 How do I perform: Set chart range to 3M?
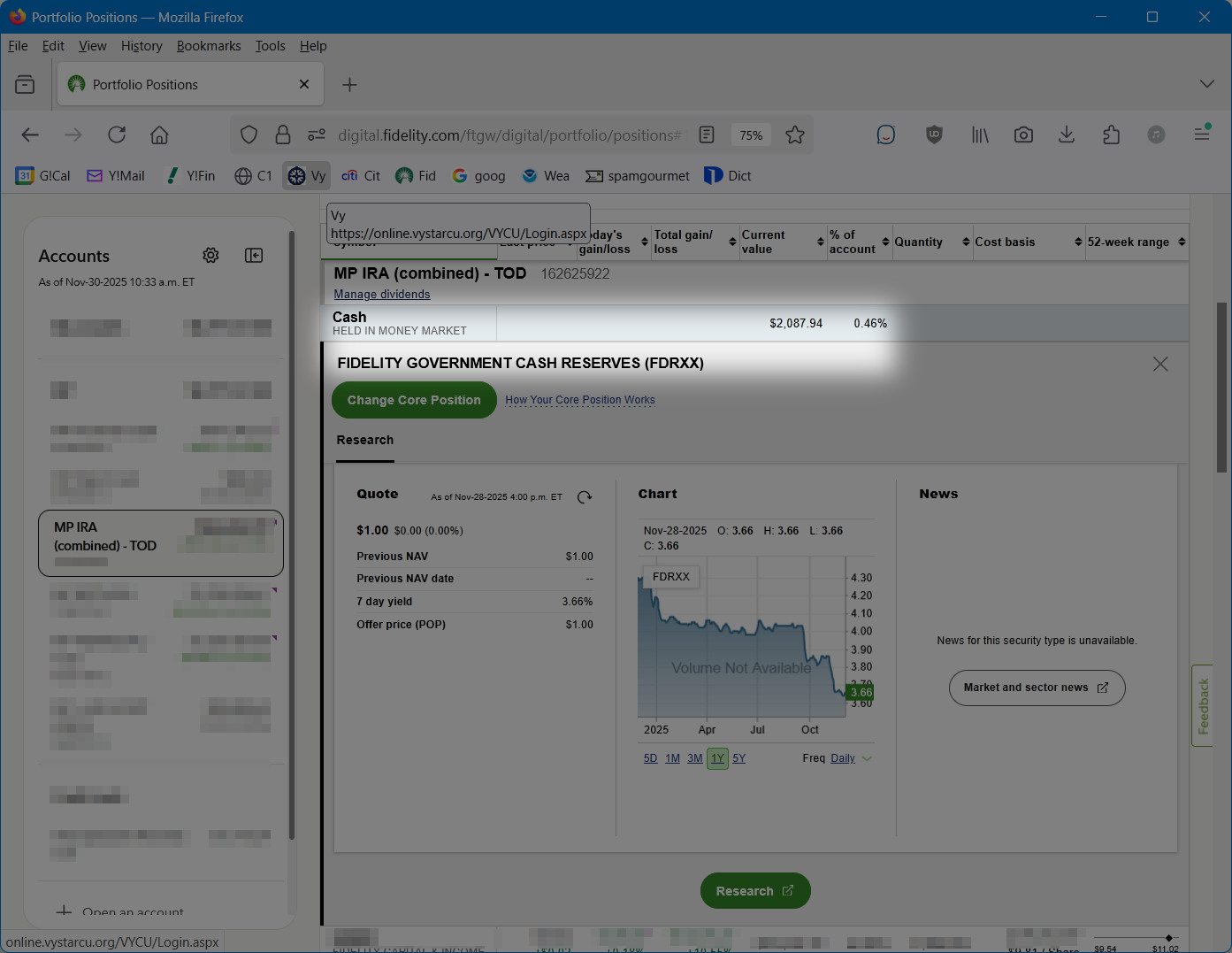(x=695, y=758)
